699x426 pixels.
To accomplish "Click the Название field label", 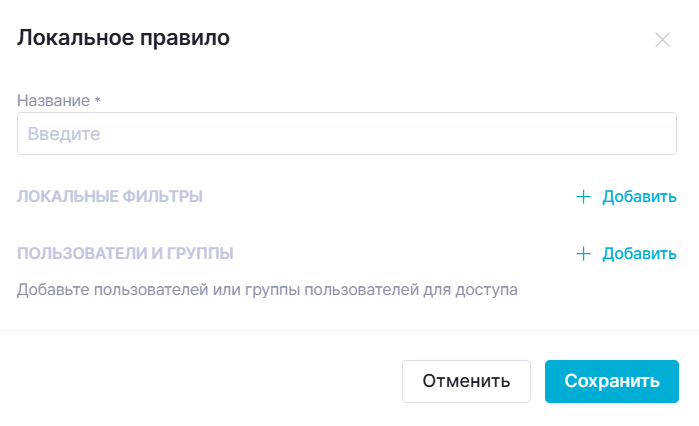I will (53, 100).
